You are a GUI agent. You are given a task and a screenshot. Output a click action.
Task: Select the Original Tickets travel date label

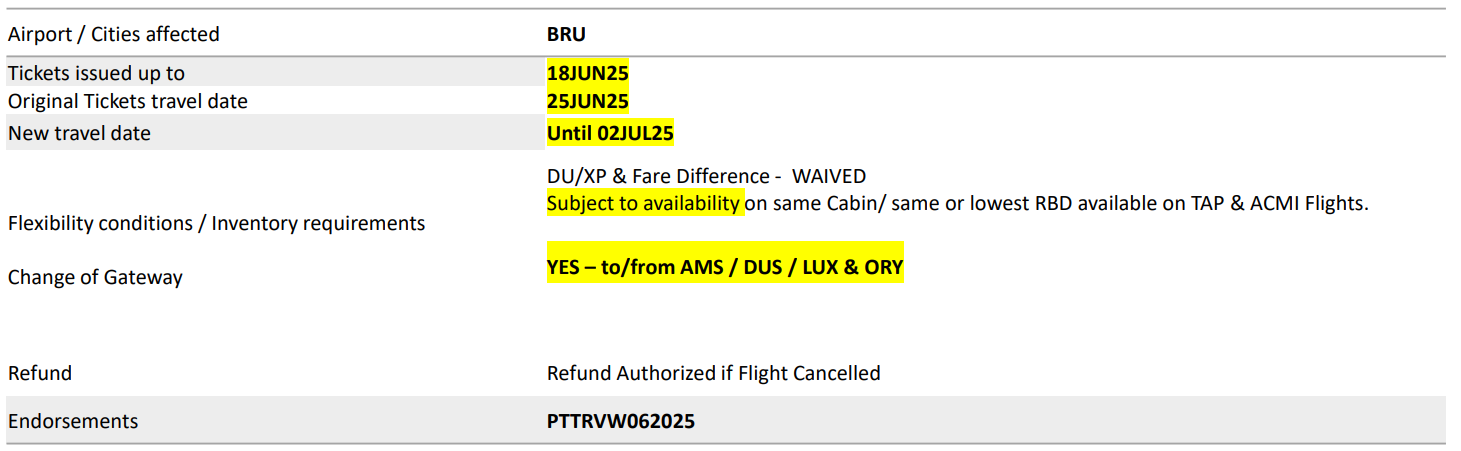click(x=128, y=101)
